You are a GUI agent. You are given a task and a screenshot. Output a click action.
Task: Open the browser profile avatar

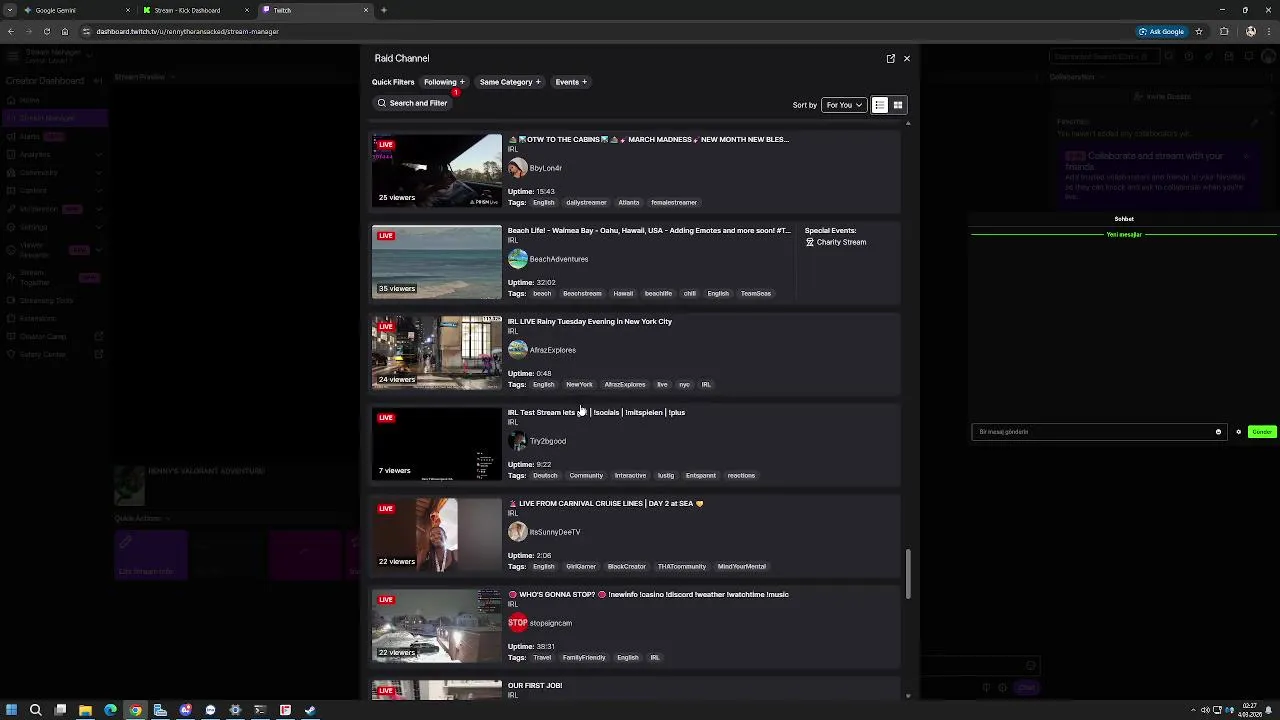click(1250, 31)
